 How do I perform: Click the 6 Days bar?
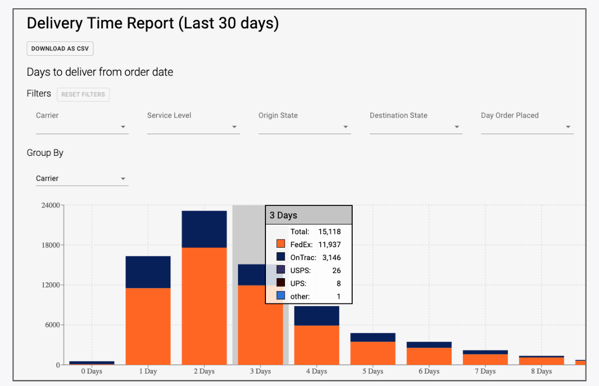pyautogui.click(x=429, y=353)
